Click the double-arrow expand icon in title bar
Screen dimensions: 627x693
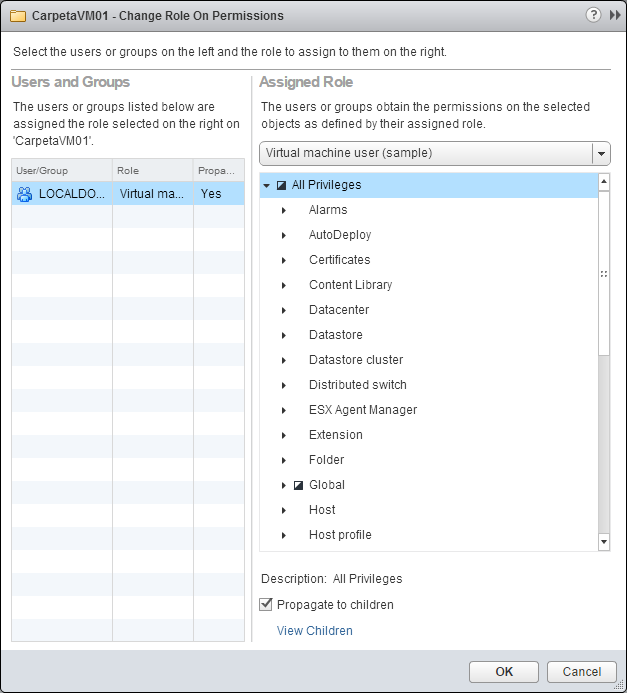pyautogui.click(x=614, y=15)
